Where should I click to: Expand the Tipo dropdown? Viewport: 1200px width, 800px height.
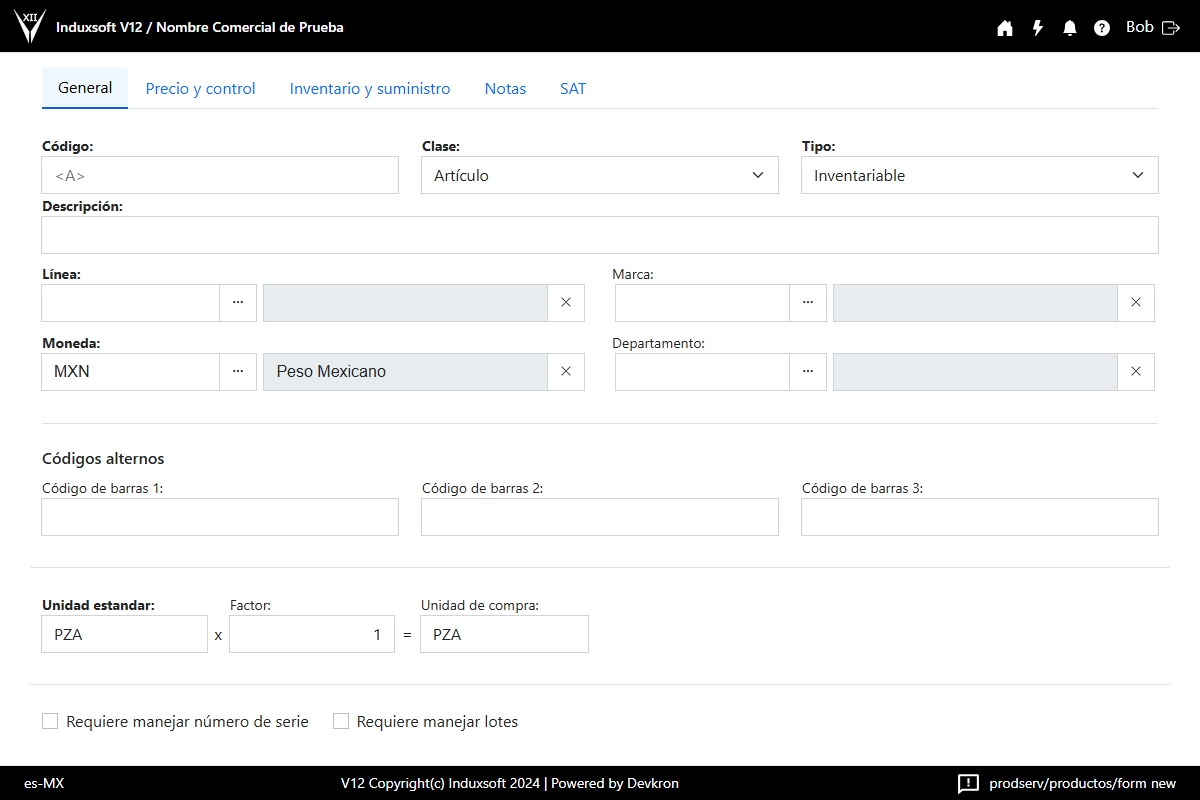(x=979, y=175)
